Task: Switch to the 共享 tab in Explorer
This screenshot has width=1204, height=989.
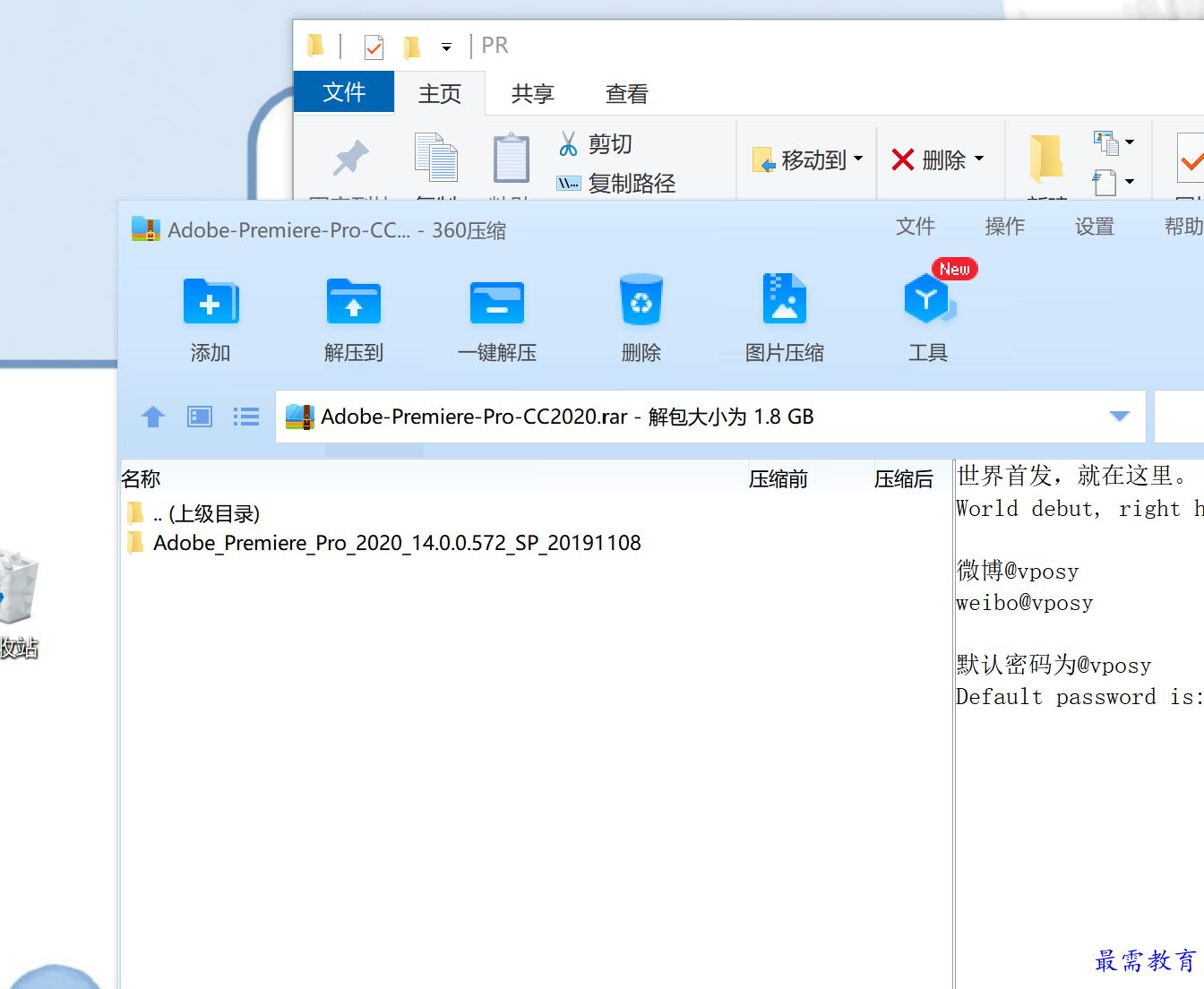Action: tap(533, 94)
